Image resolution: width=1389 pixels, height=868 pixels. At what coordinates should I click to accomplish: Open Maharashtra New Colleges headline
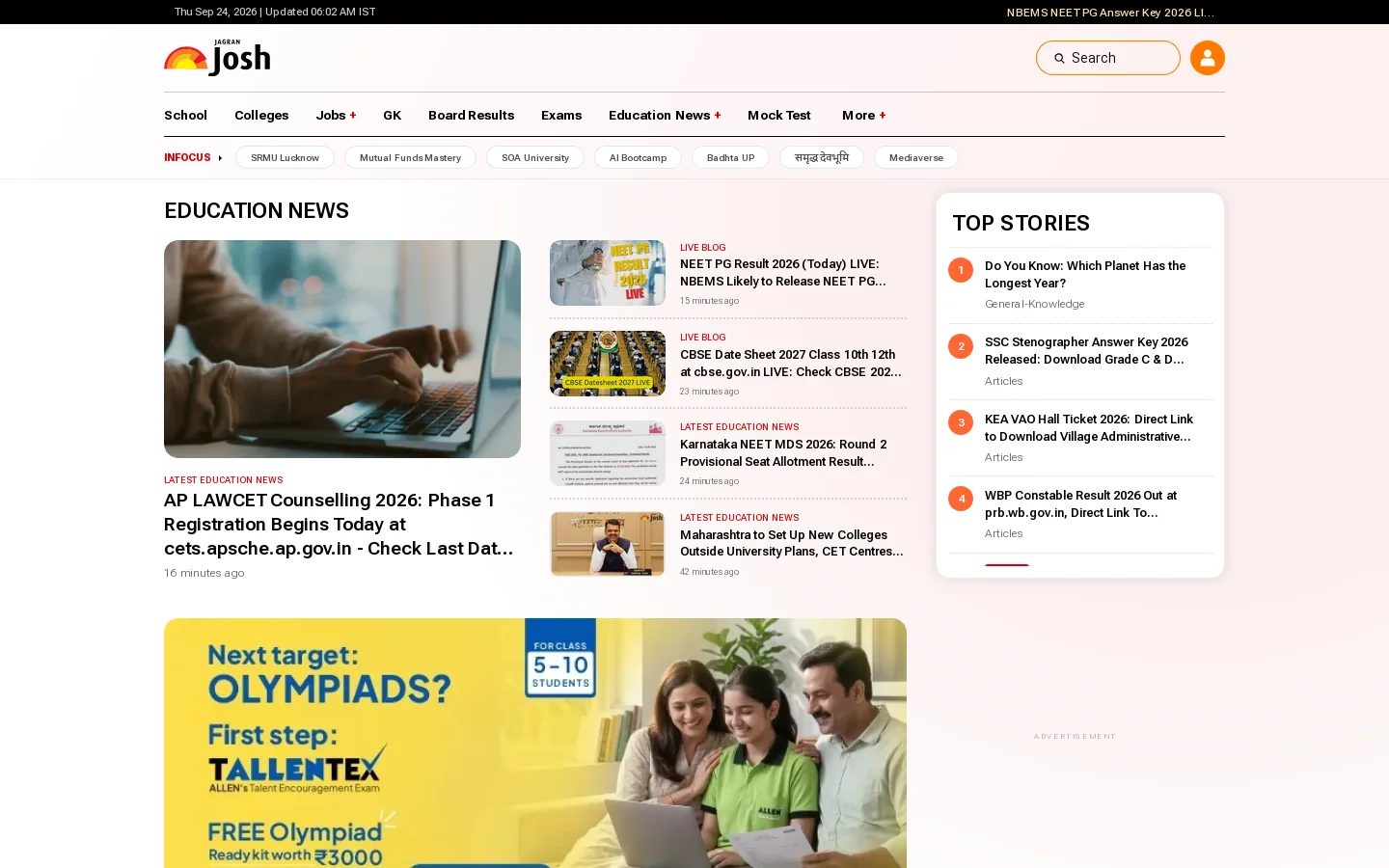792,543
